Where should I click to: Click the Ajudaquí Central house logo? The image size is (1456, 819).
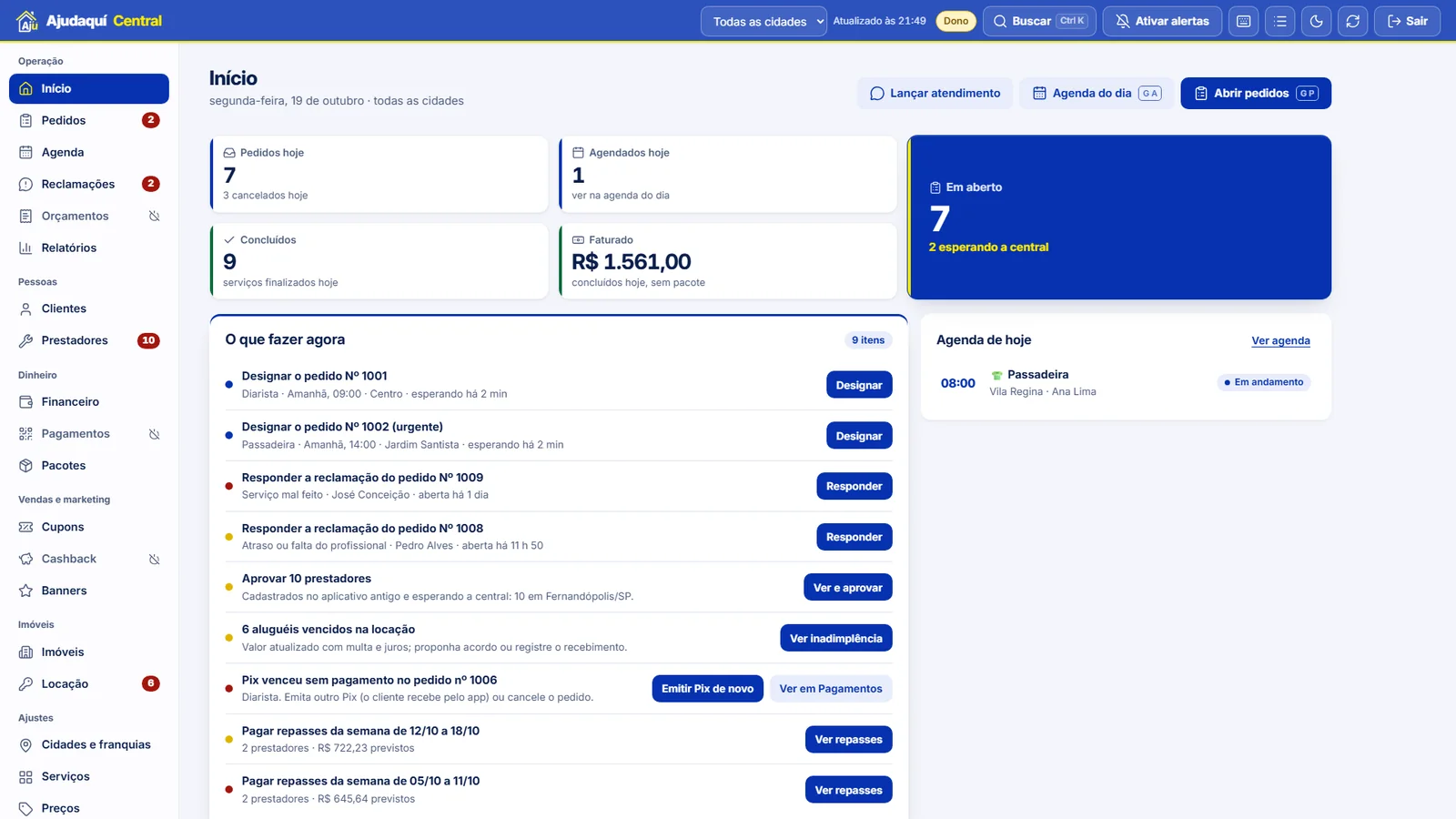click(27, 21)
